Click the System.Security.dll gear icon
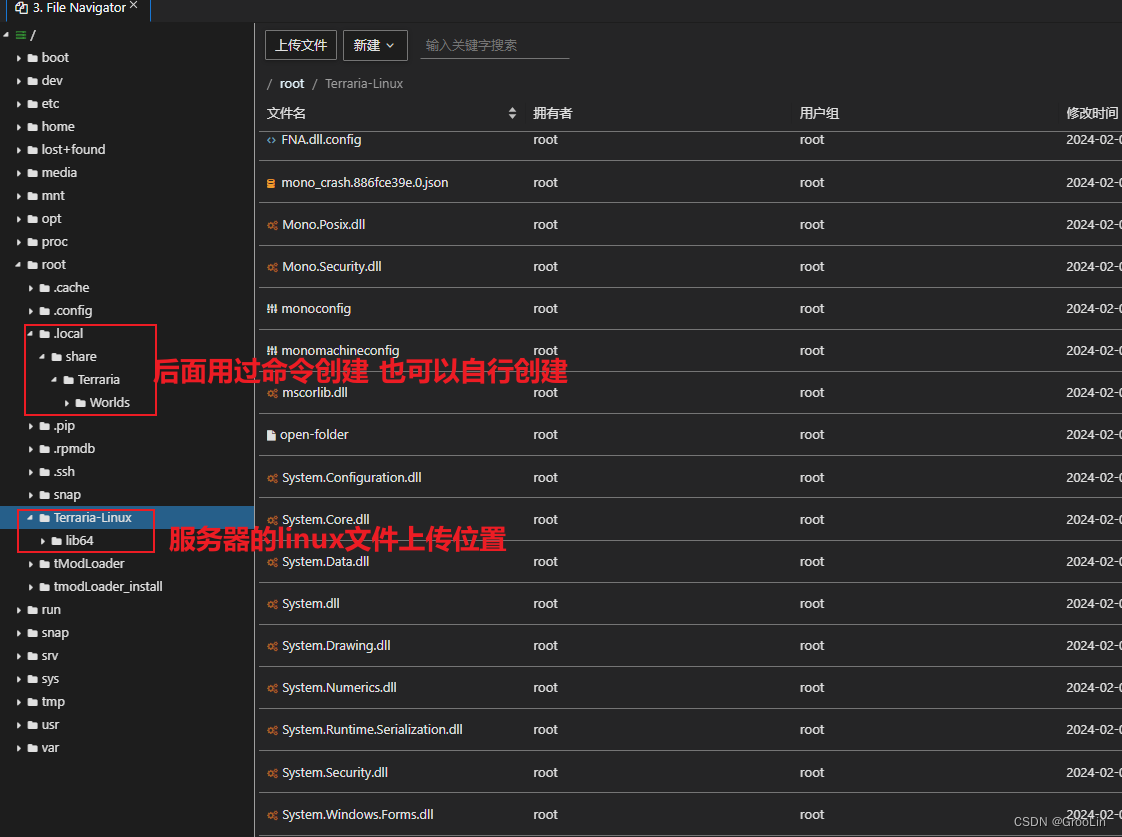 tap(272, 773)
